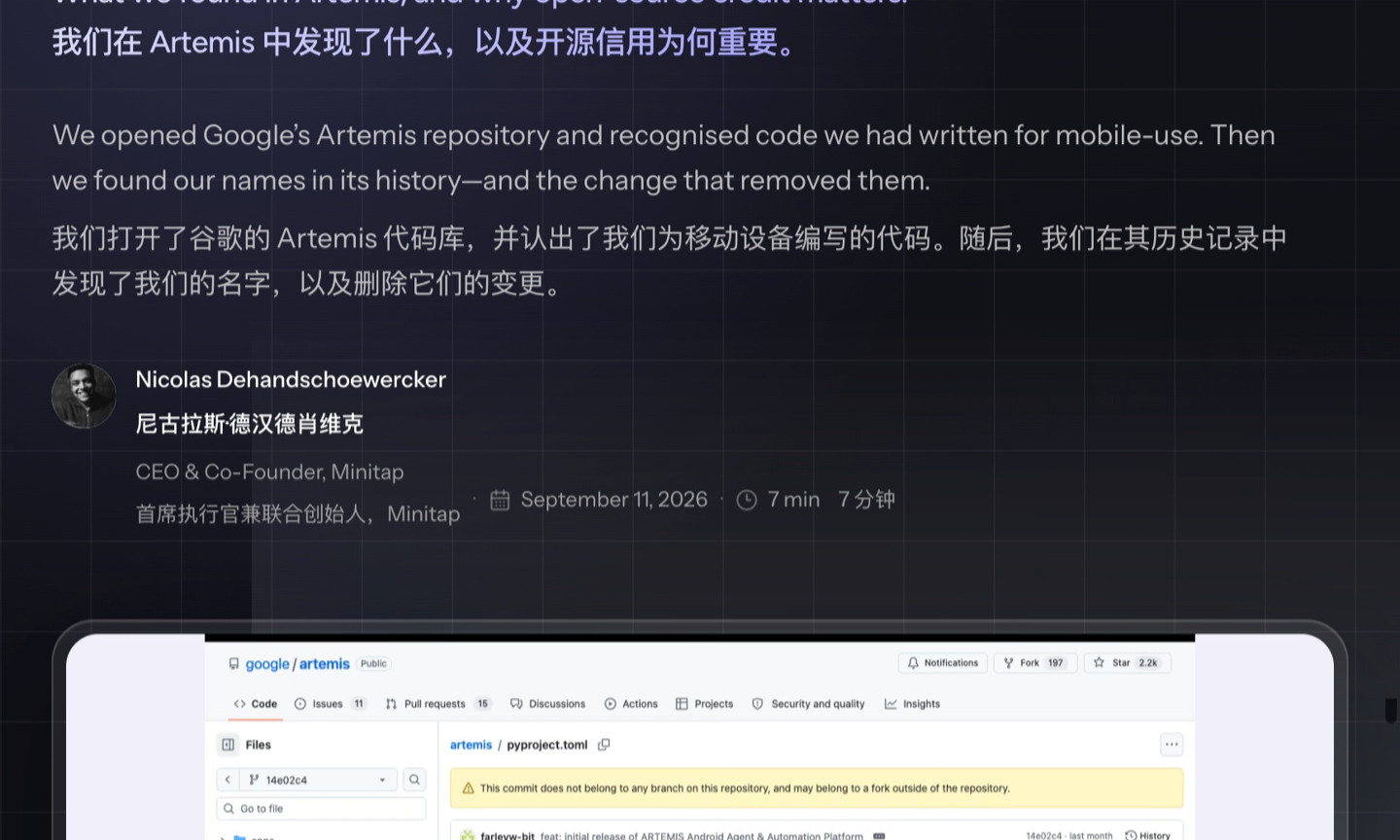Screen dimensions: 1400x840
Task: Click Nicolas Dehandschoewercker's author avatar photo
Action: coord(84,396)
